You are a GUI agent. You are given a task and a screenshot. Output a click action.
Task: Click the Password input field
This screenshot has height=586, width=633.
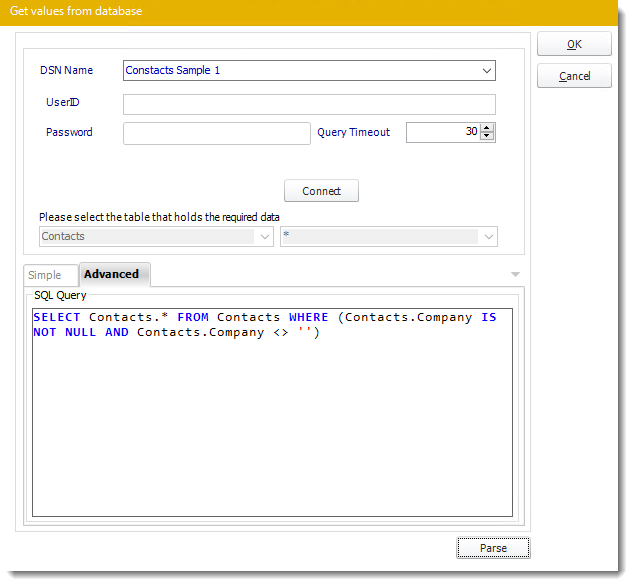[217, 134]
